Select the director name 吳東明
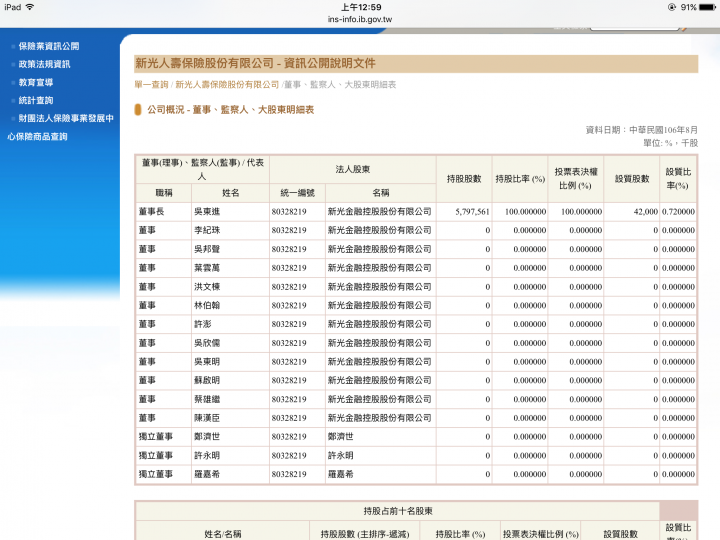 click(x=207, y=362)
